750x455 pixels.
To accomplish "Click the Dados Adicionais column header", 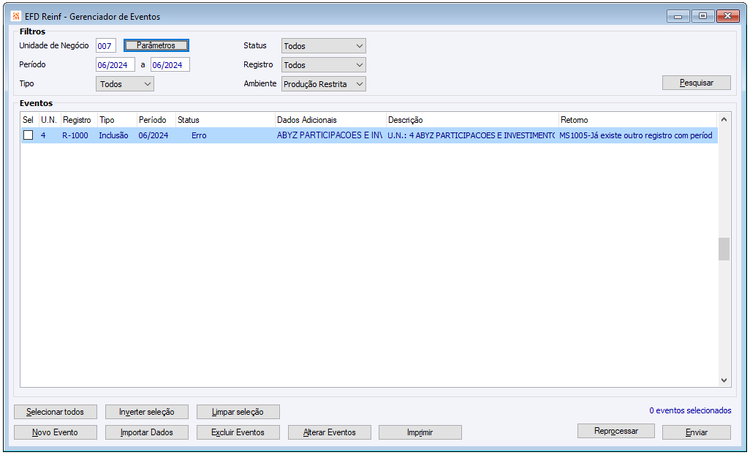I will pos(331,120).
